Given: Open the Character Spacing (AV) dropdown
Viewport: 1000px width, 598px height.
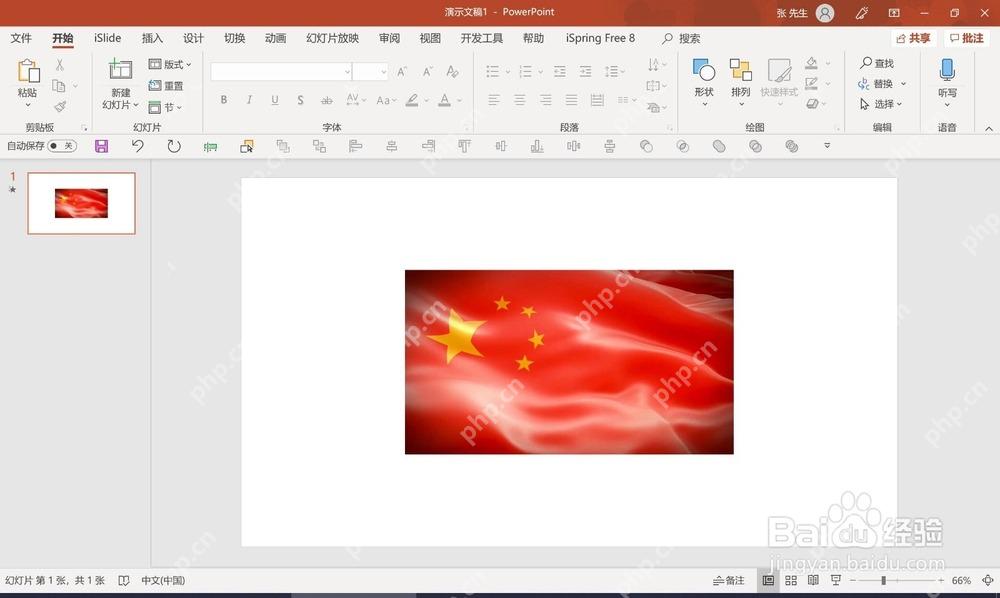Looking at the screenshot, I should [356, 100].
